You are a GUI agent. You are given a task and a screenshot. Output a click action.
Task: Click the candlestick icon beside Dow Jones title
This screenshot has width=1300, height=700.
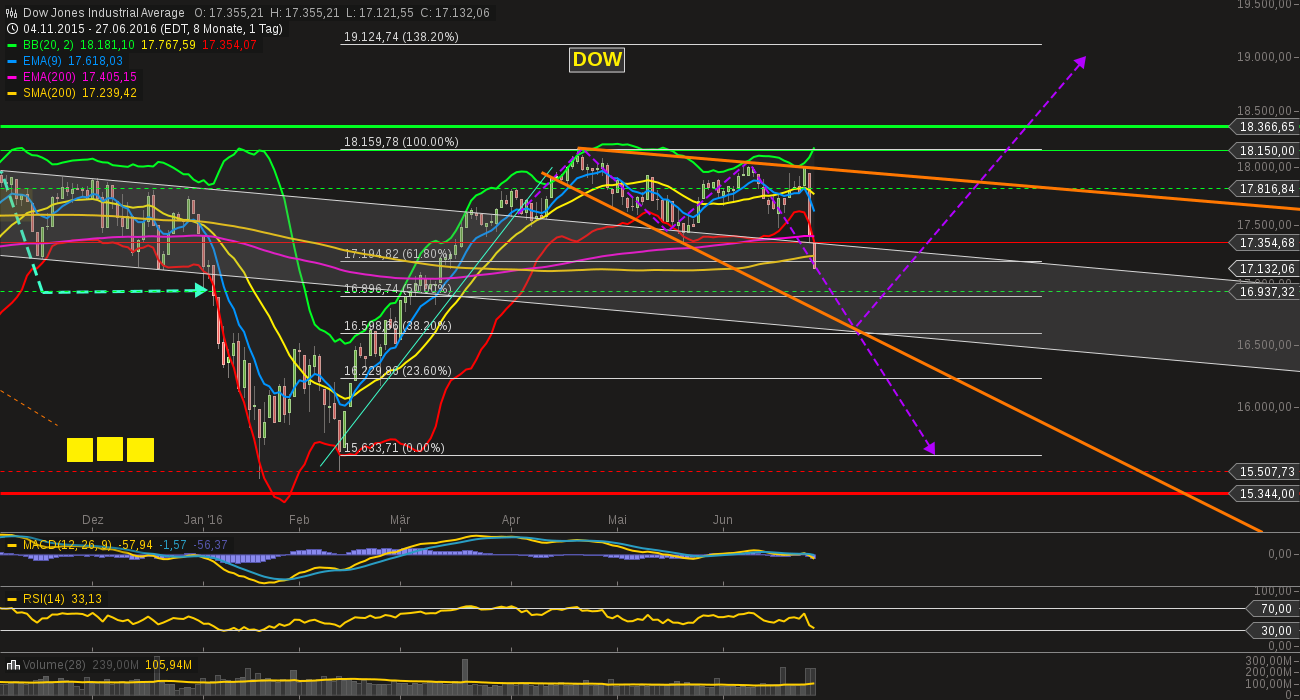pos(12,13)
